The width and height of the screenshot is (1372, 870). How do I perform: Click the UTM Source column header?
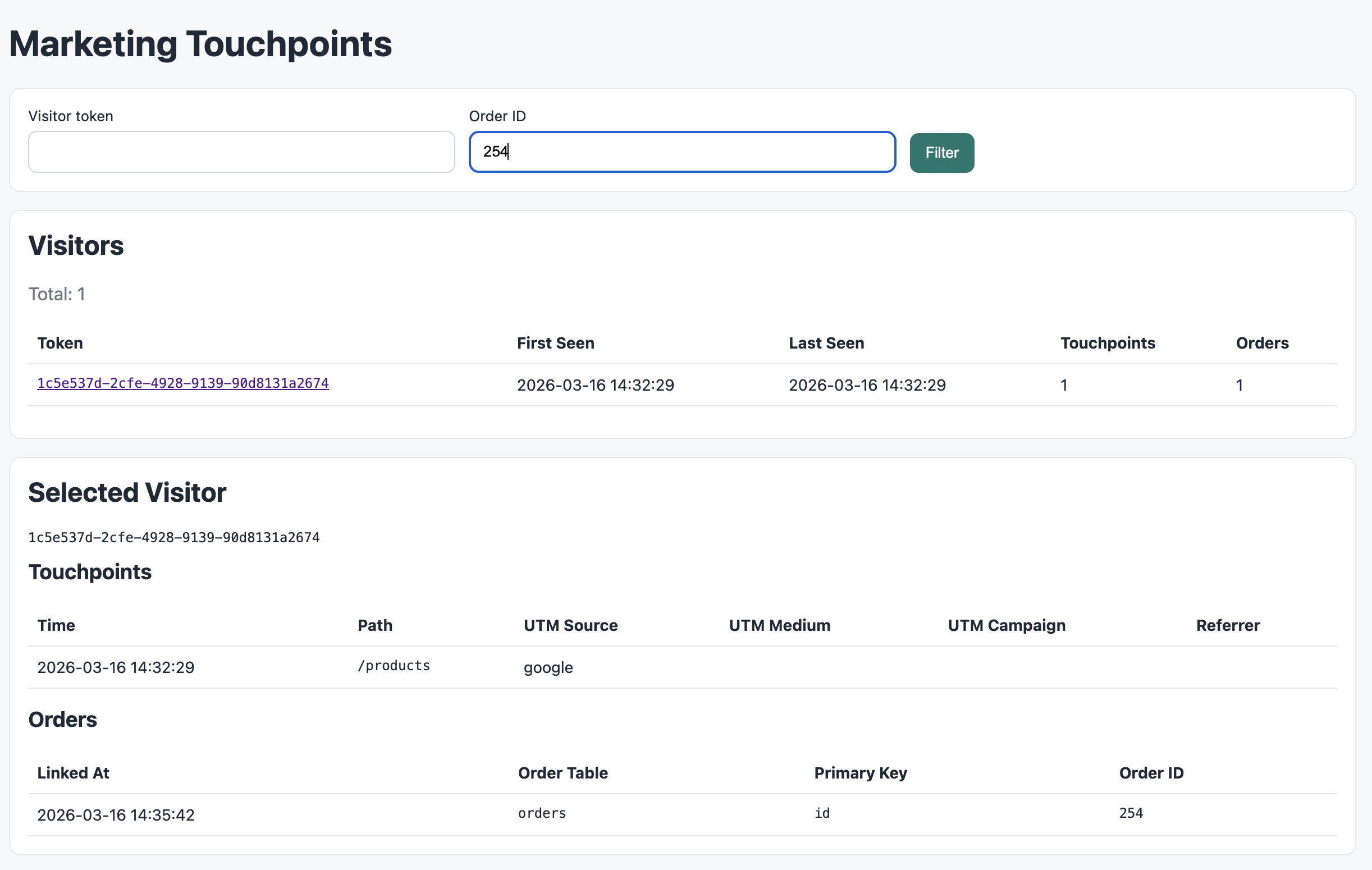[570, 625]
